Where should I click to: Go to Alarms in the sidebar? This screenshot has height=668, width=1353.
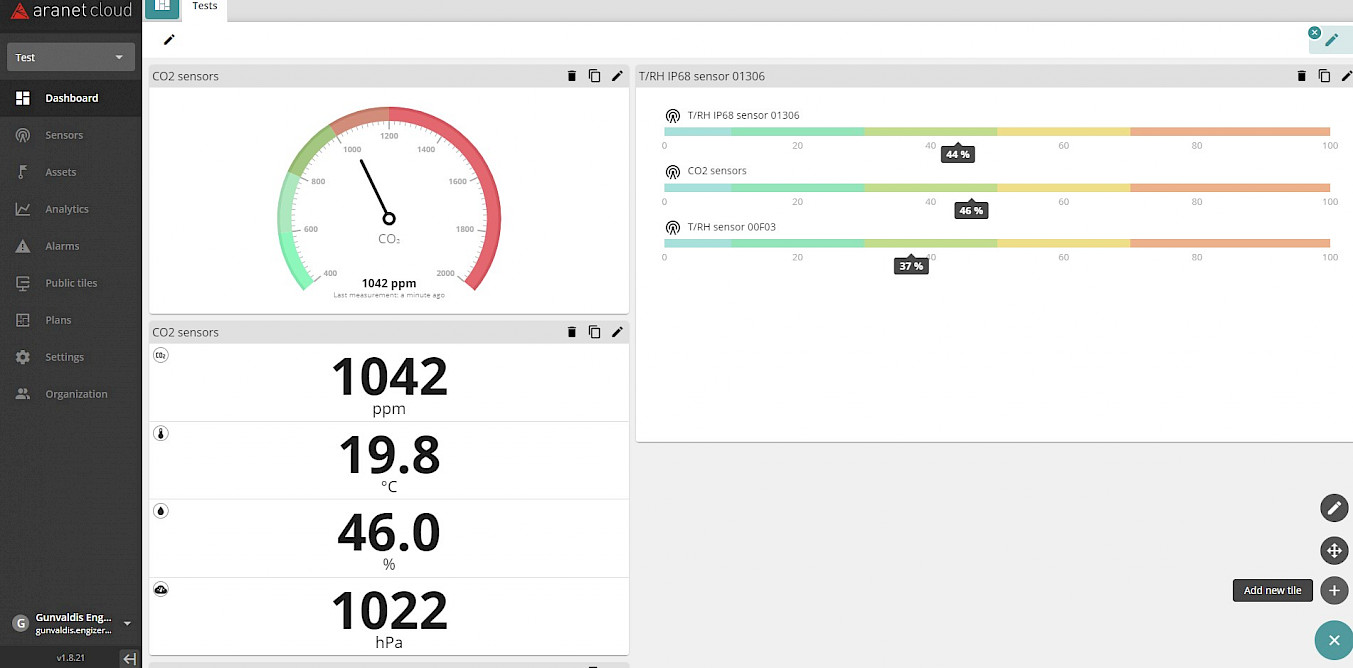pyautogui.click(x=62, y=246)
